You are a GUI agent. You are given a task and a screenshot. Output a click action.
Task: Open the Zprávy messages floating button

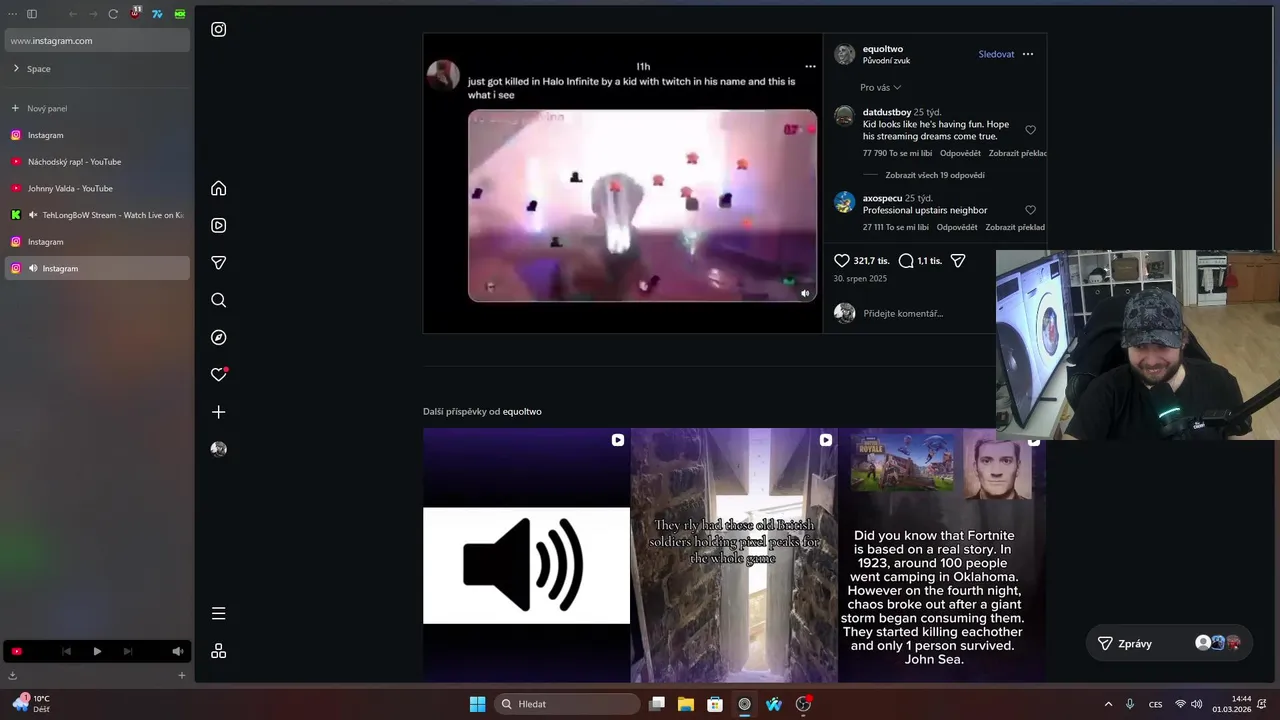pyautogui.click(x=1169, y=644)
